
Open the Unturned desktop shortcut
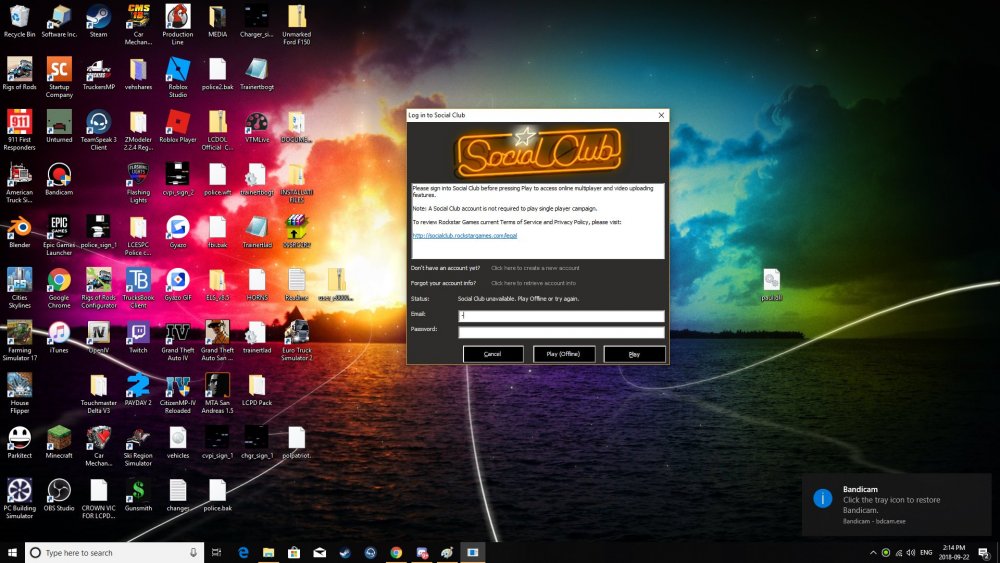point(59,126)
